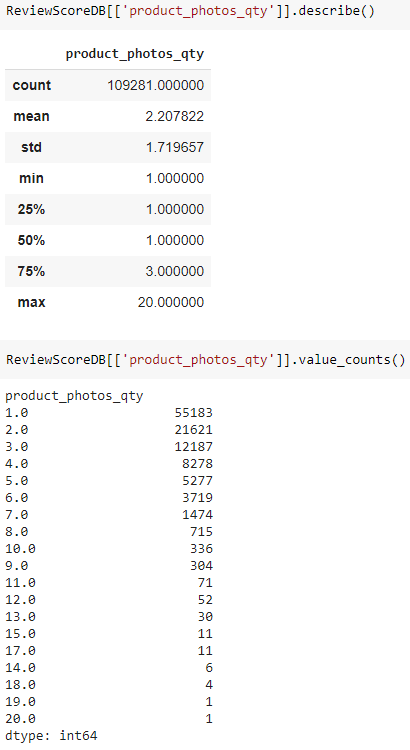Select the std row label
This screenshot has height=750, width=410.
[x=32, y=147]
